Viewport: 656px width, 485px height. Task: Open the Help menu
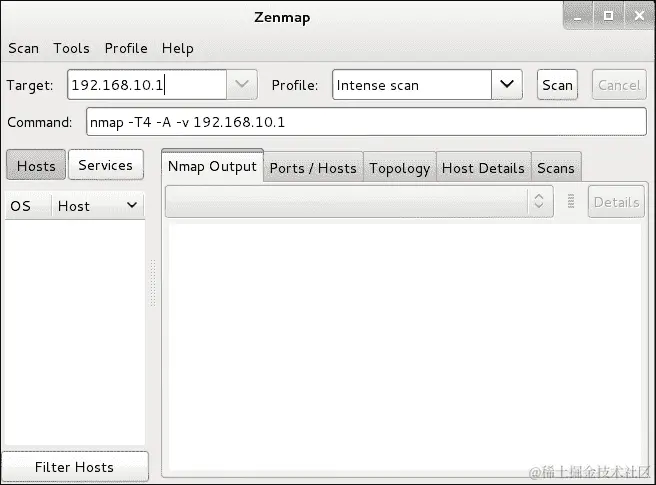(x=178, y=49)
